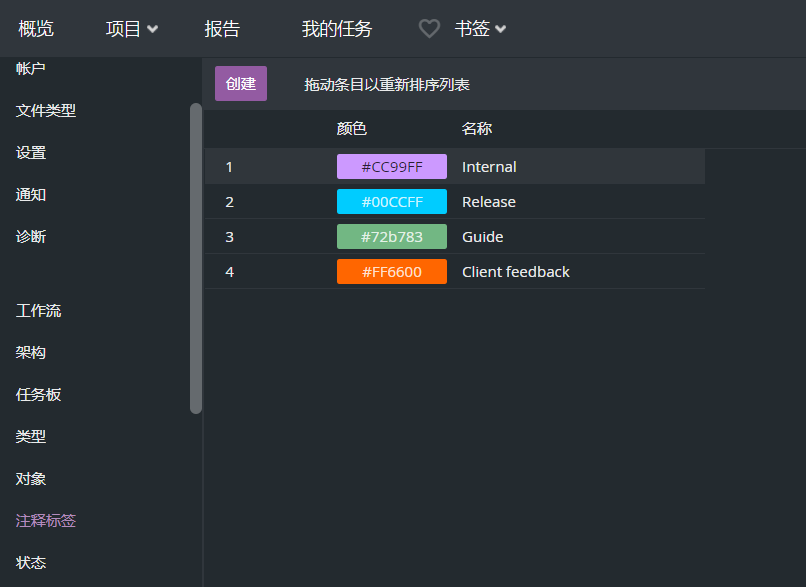Viewport: 806px width, 587px height.
Task: Navigate to 工作流 settings
Action: tap(38, 311)
